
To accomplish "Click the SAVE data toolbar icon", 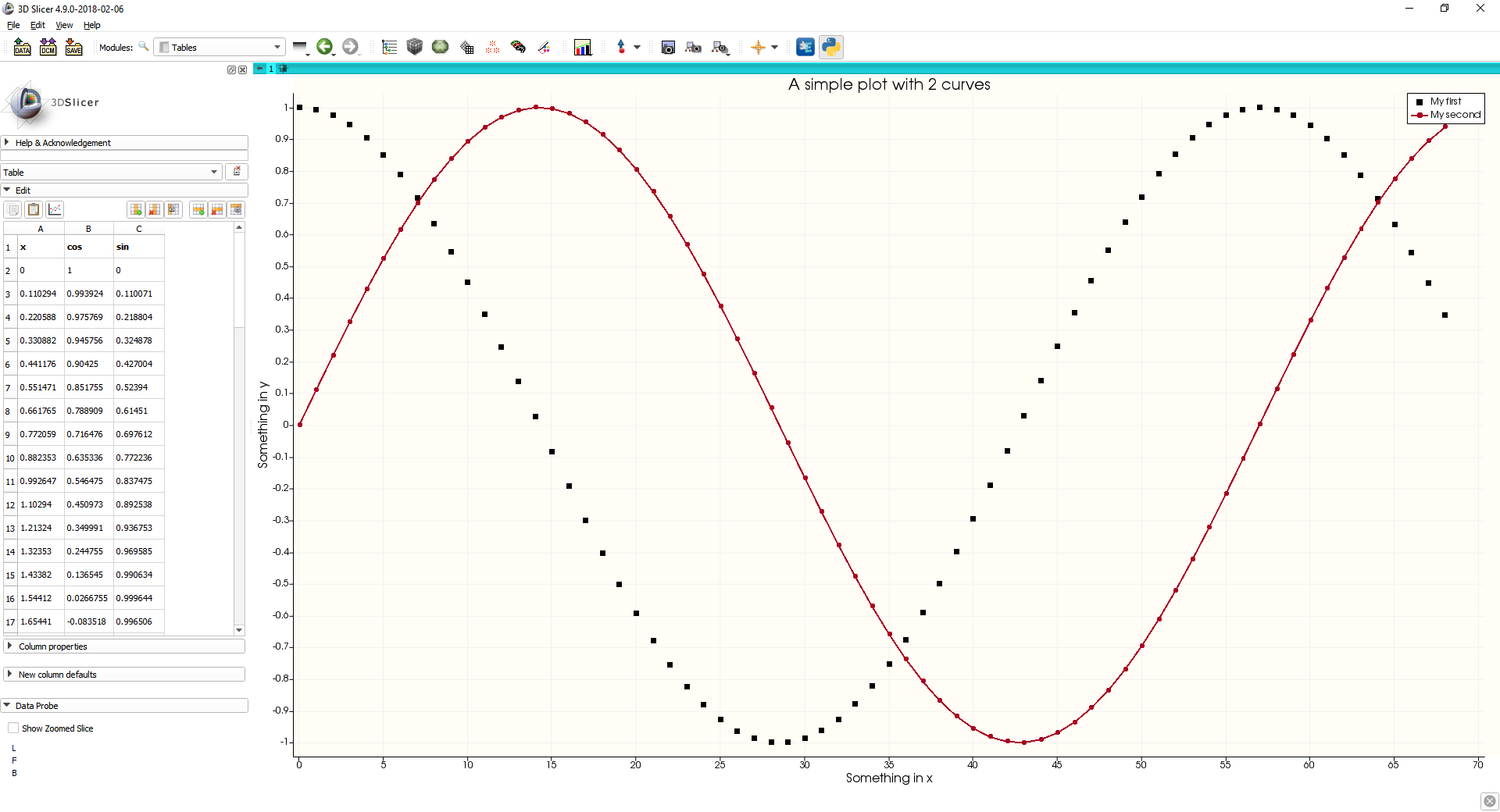I will coord(73,47).
